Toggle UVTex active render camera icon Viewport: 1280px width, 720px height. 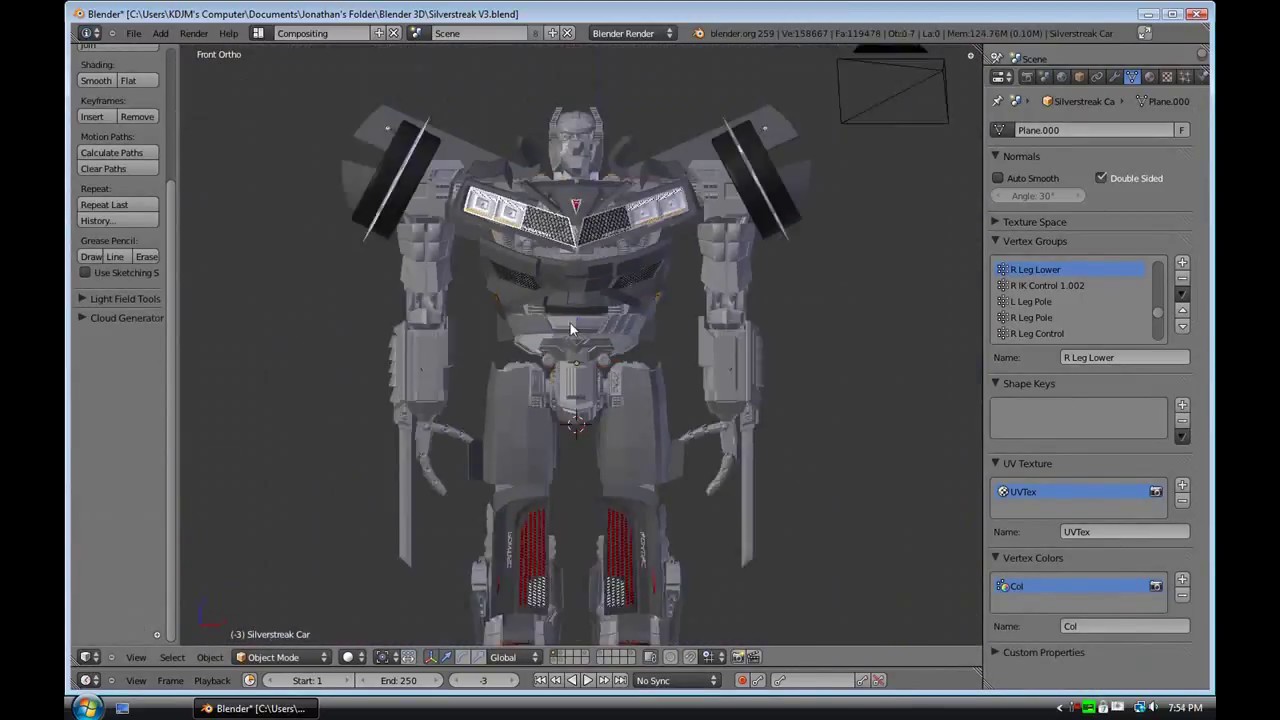1155,491
